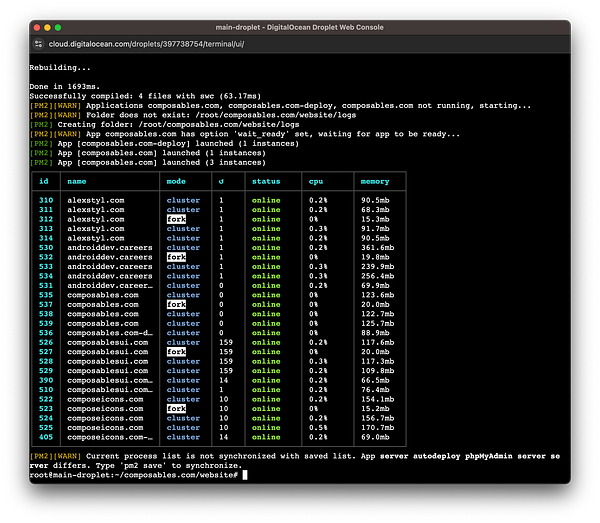Minimize the droplet console window
Screen dimensions: 600x523
tap(49, 27)
